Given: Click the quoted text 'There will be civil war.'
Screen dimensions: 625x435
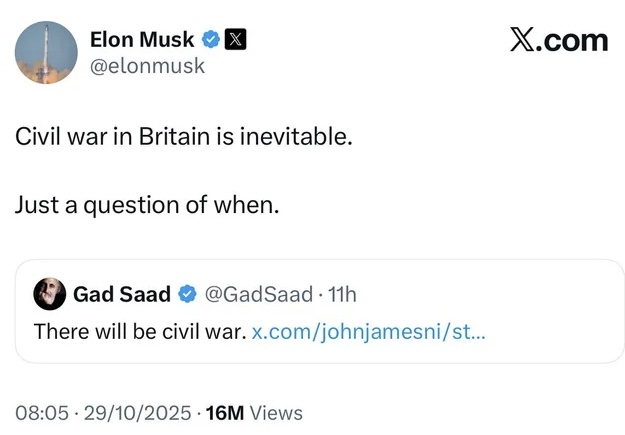Looking at the screenshot, I should click(139, 330).
